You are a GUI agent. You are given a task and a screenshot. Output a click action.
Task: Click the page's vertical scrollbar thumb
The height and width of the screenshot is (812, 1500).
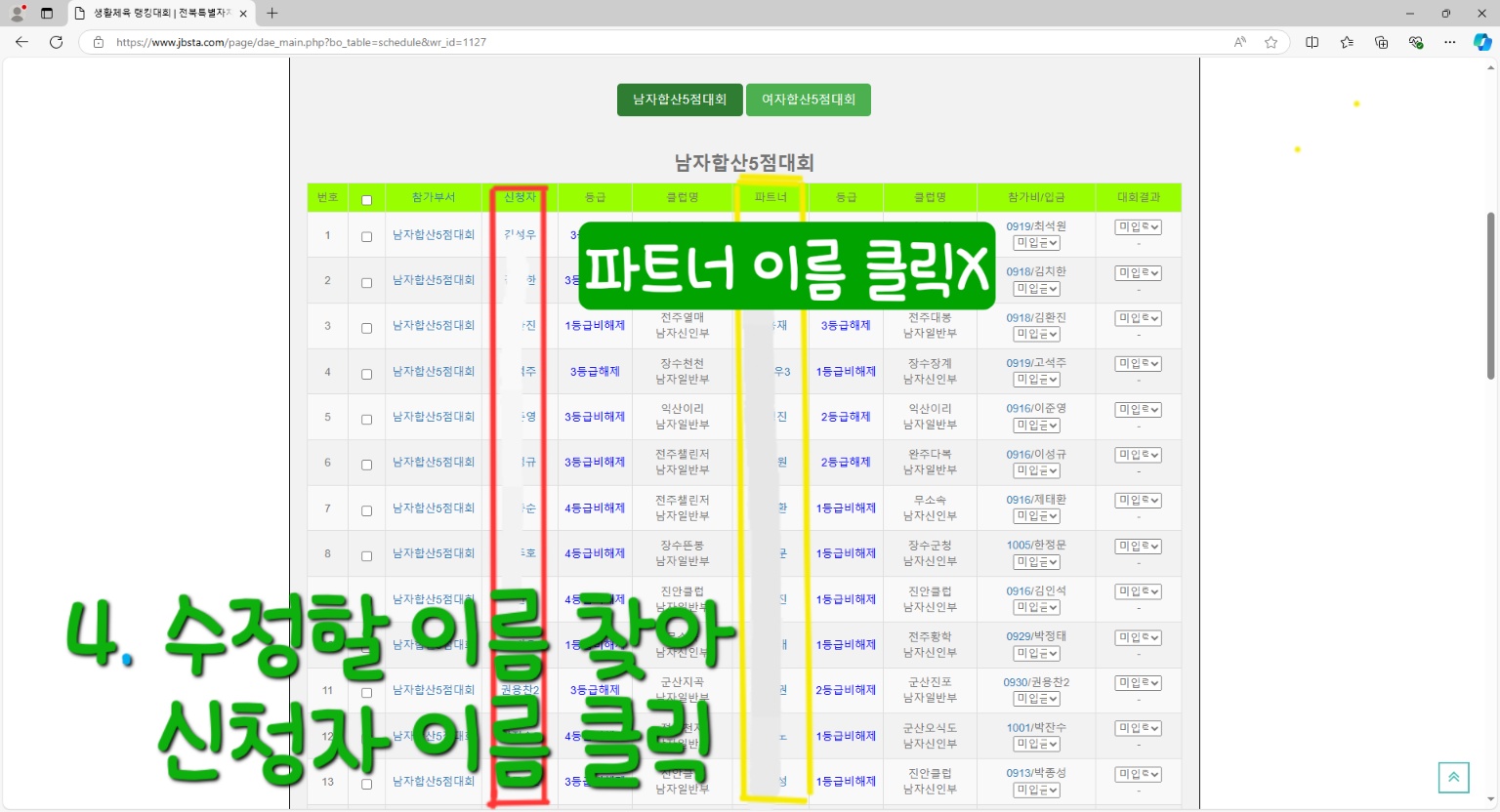point(1490,295)
